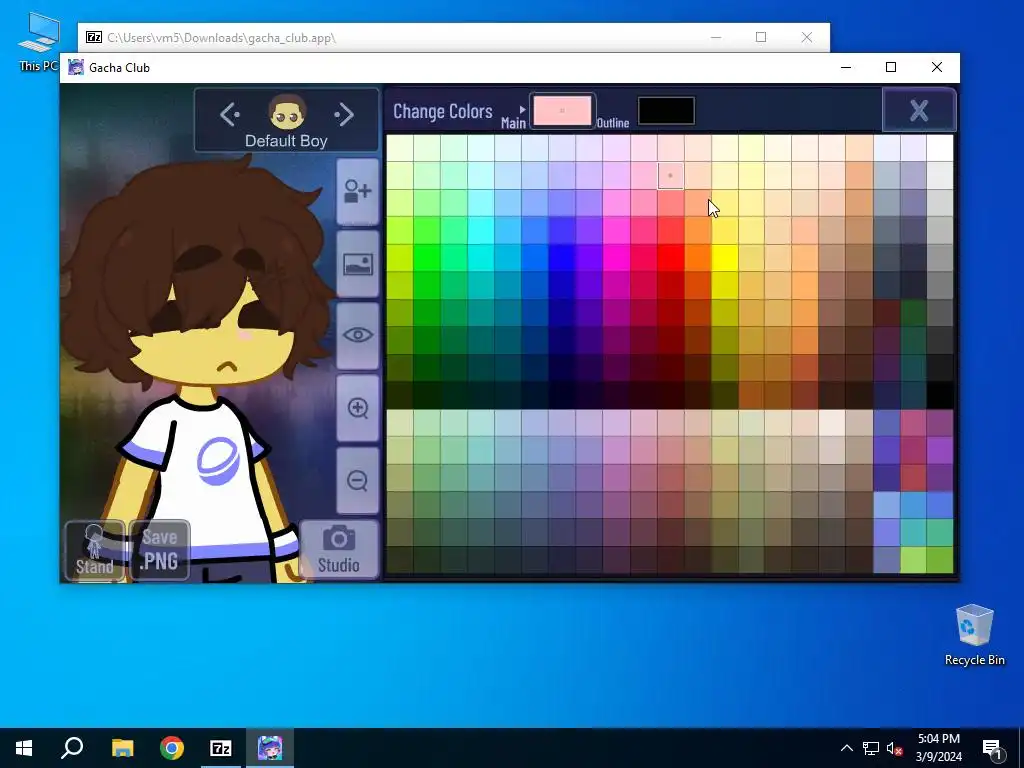
Task: Maximize the Gacha Club window
Action: [x=891, y=67]
